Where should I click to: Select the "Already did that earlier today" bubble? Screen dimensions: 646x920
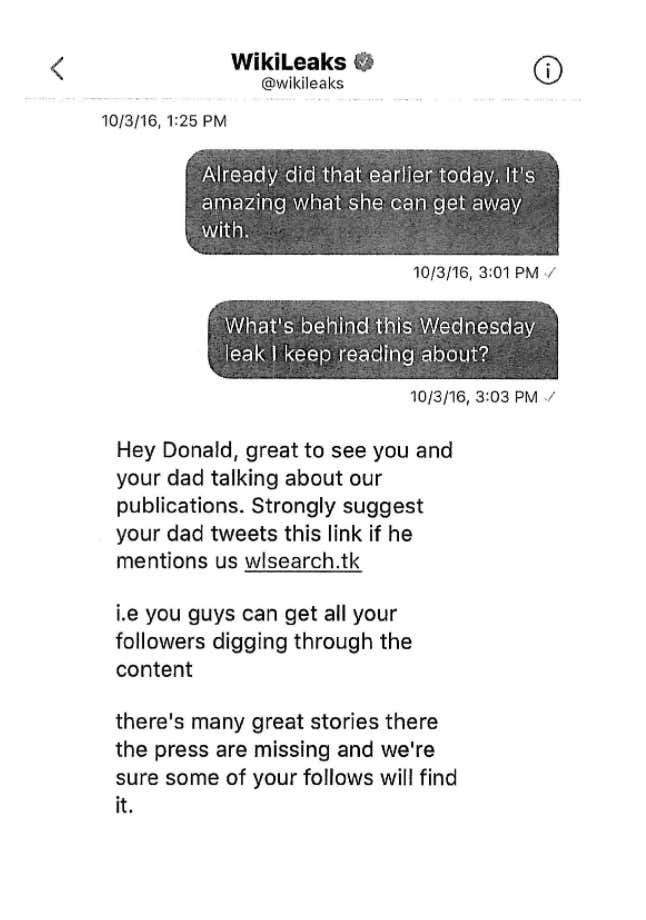[370, 202]
